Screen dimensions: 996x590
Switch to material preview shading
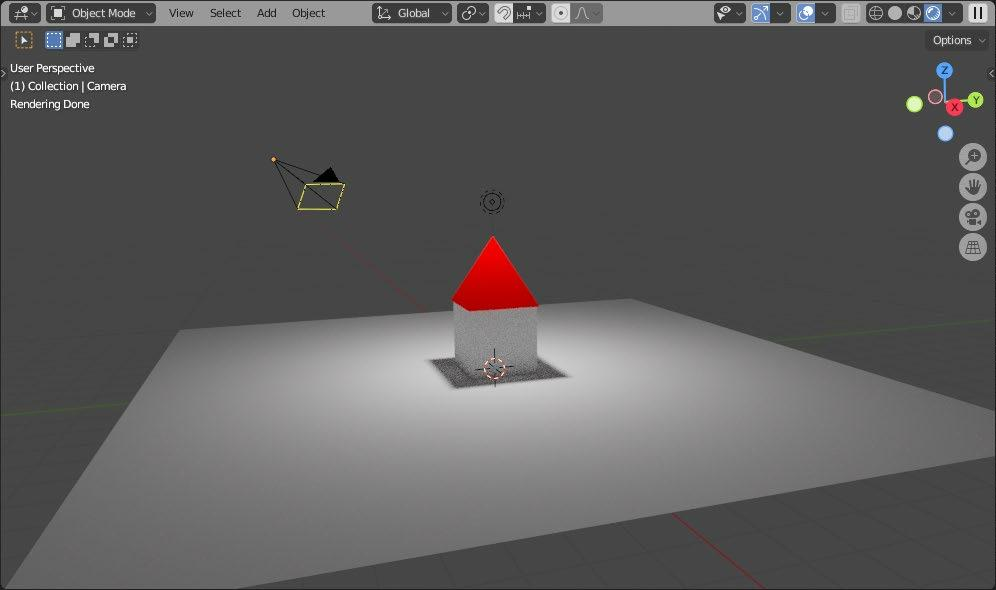point(914,13)
